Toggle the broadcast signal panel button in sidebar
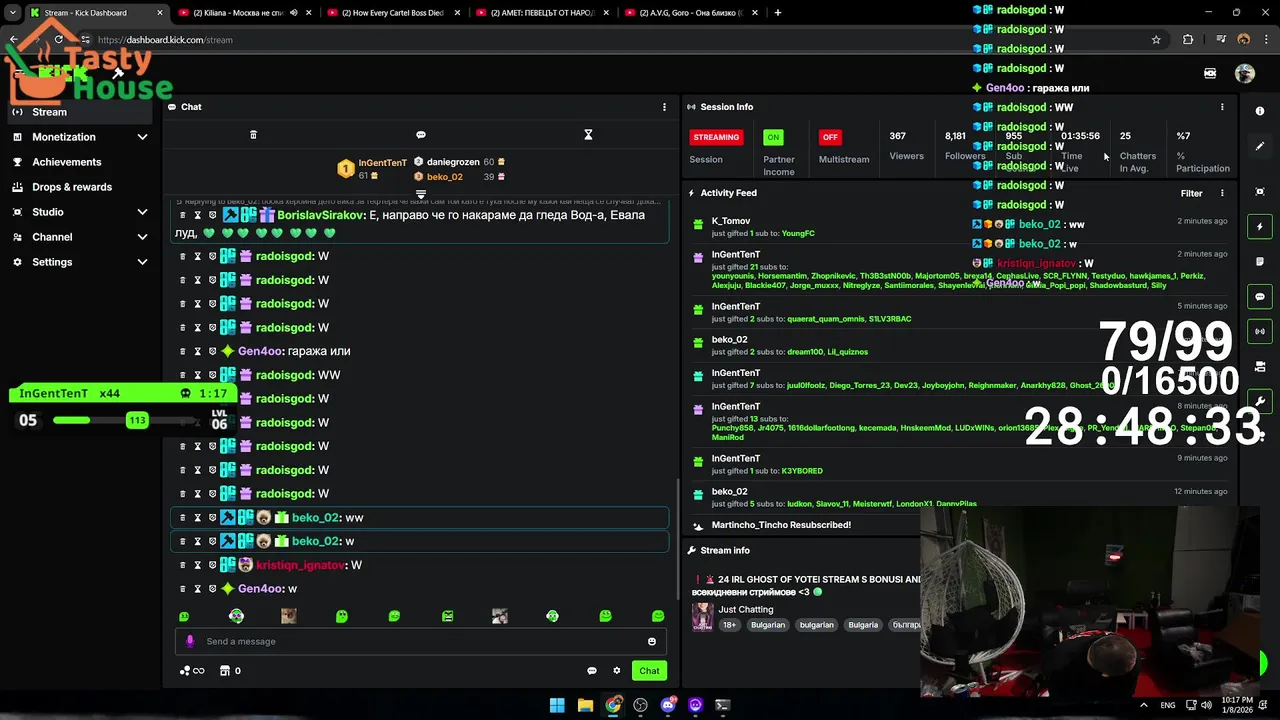The height and width of the screenshot is (720, 1280). 1260,331
